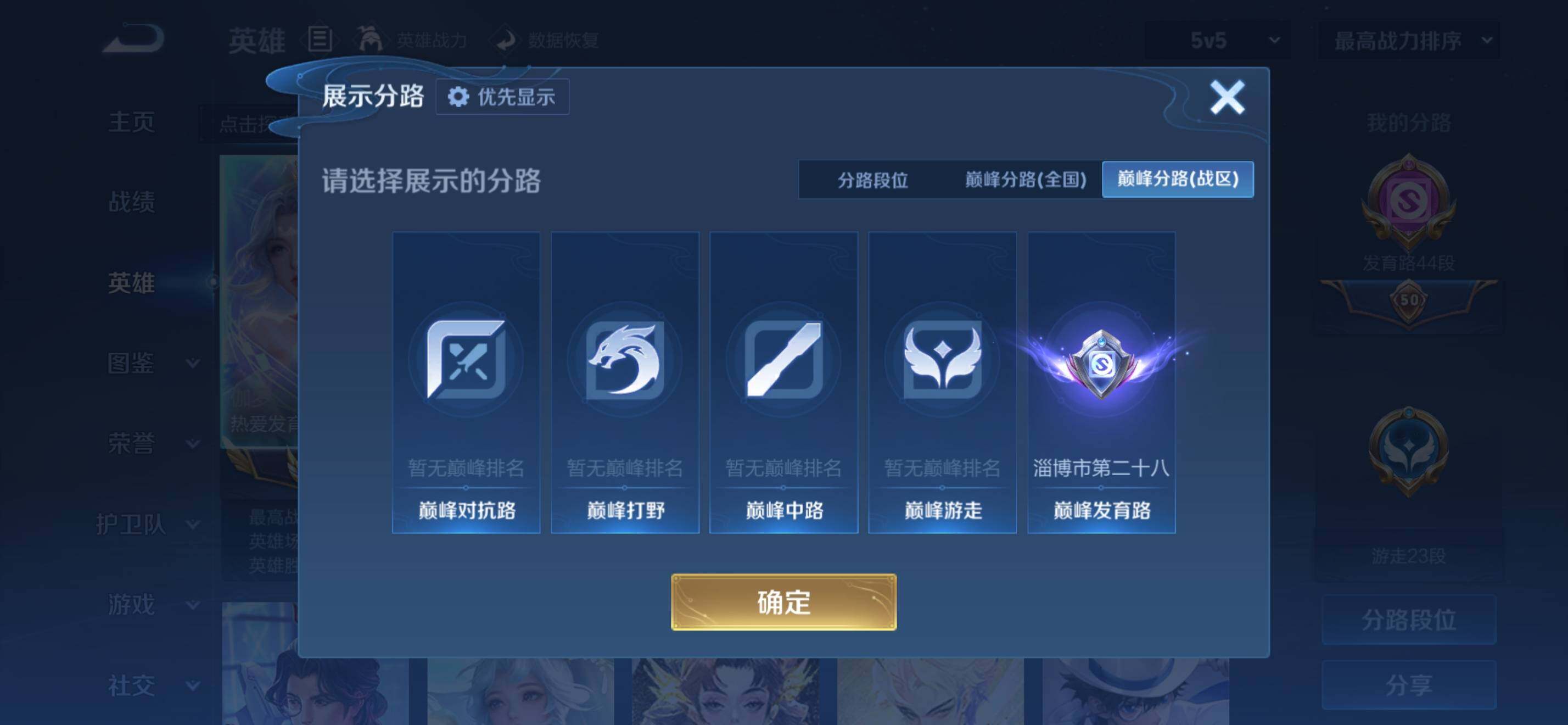Expand the 图鉴 sidebar menu
This screenshot has width=1568, height=725.
tap(153, 364)
